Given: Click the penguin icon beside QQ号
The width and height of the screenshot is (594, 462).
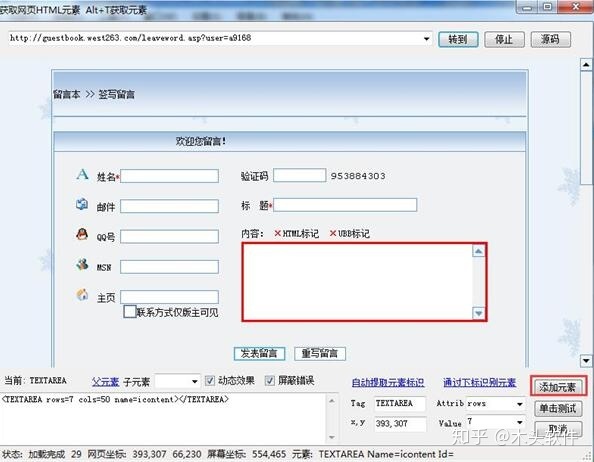Looking at the screenshot, I should tap(82, 234).
